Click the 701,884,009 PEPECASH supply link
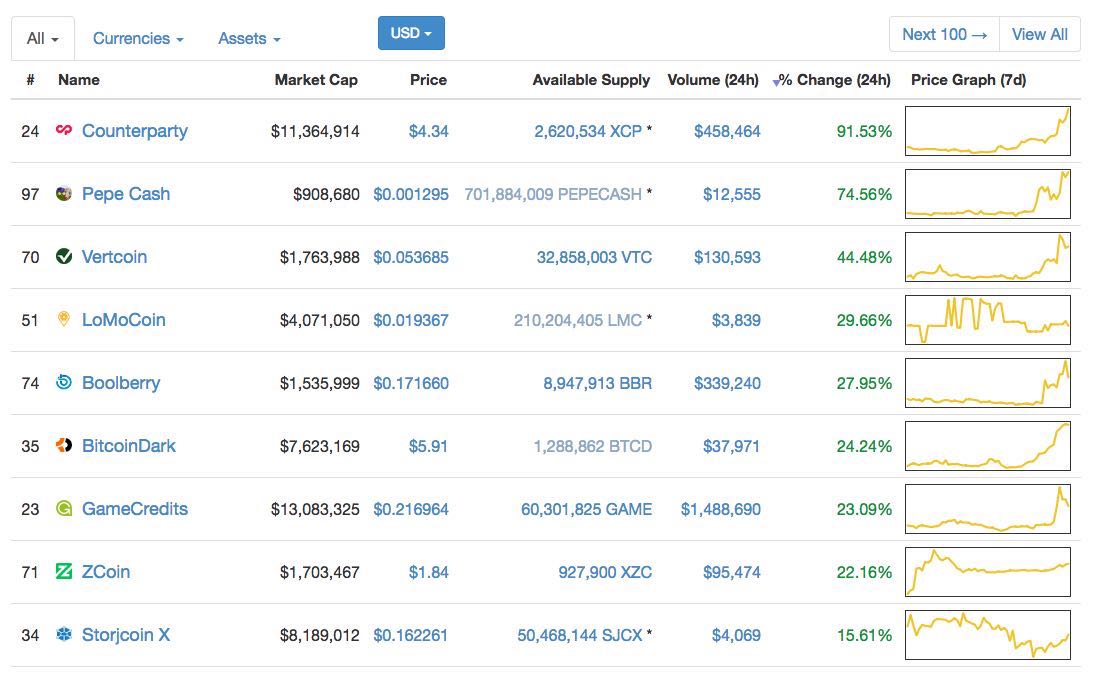This screenshot has height=673, width=1104. (x=553, y=194)
